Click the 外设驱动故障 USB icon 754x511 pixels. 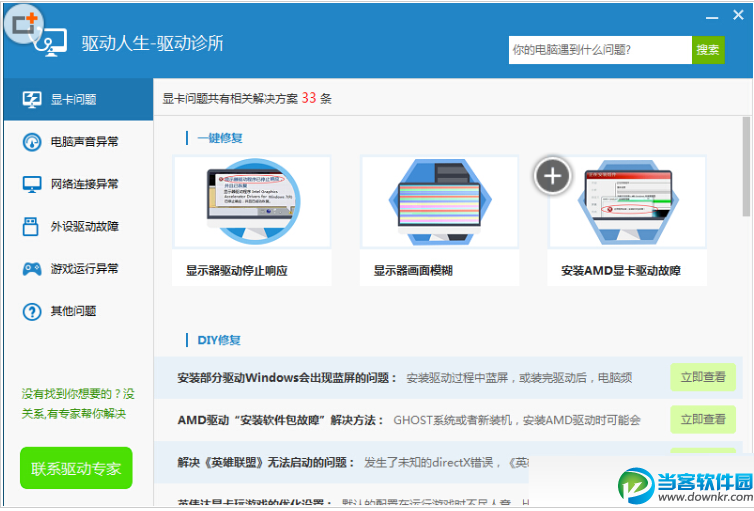[x=30, y=226]
